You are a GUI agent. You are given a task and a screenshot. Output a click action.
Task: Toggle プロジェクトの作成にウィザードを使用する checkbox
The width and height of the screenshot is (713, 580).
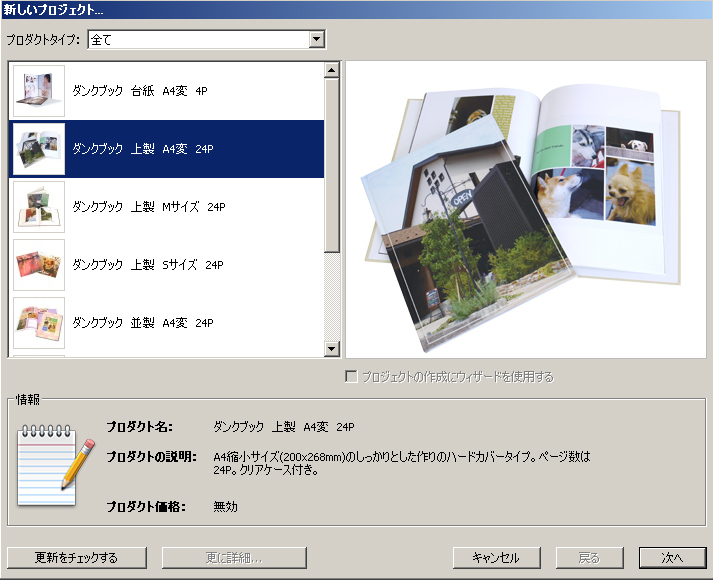coord(351,376)
